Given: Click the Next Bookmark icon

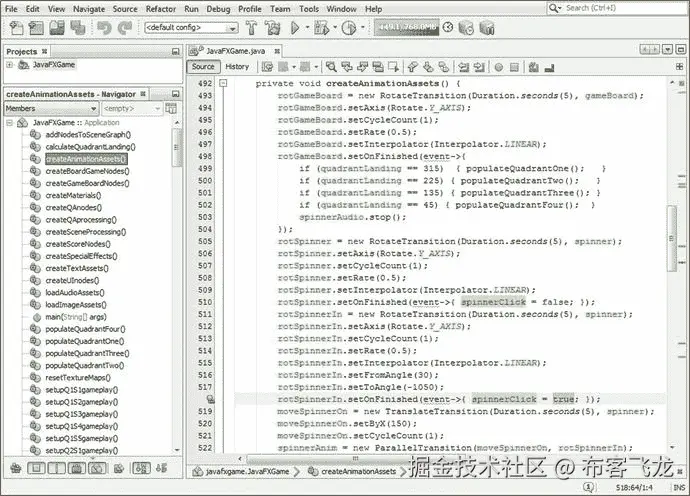Looking at the screenshot, I should pos(428,67).
